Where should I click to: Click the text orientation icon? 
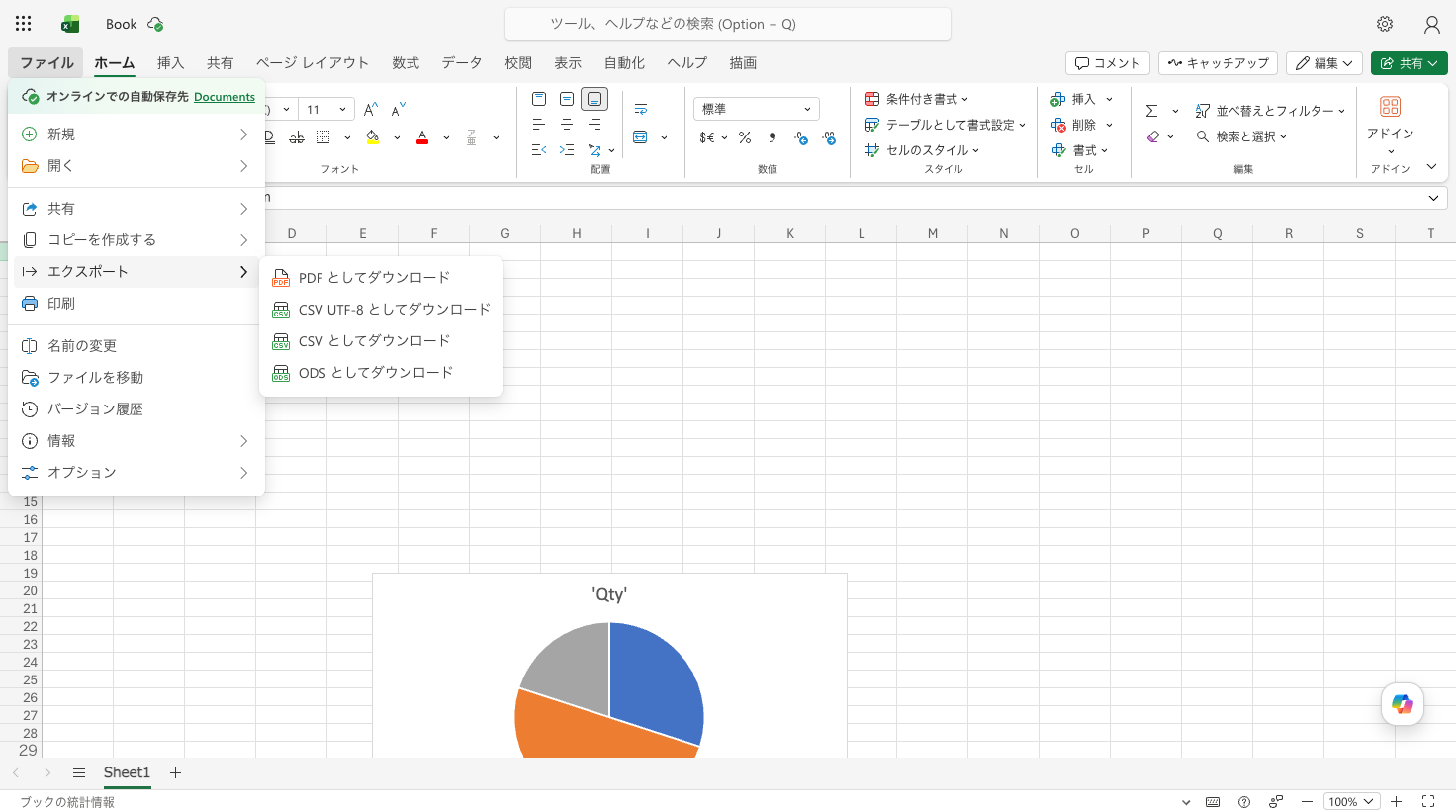[594, 150]
